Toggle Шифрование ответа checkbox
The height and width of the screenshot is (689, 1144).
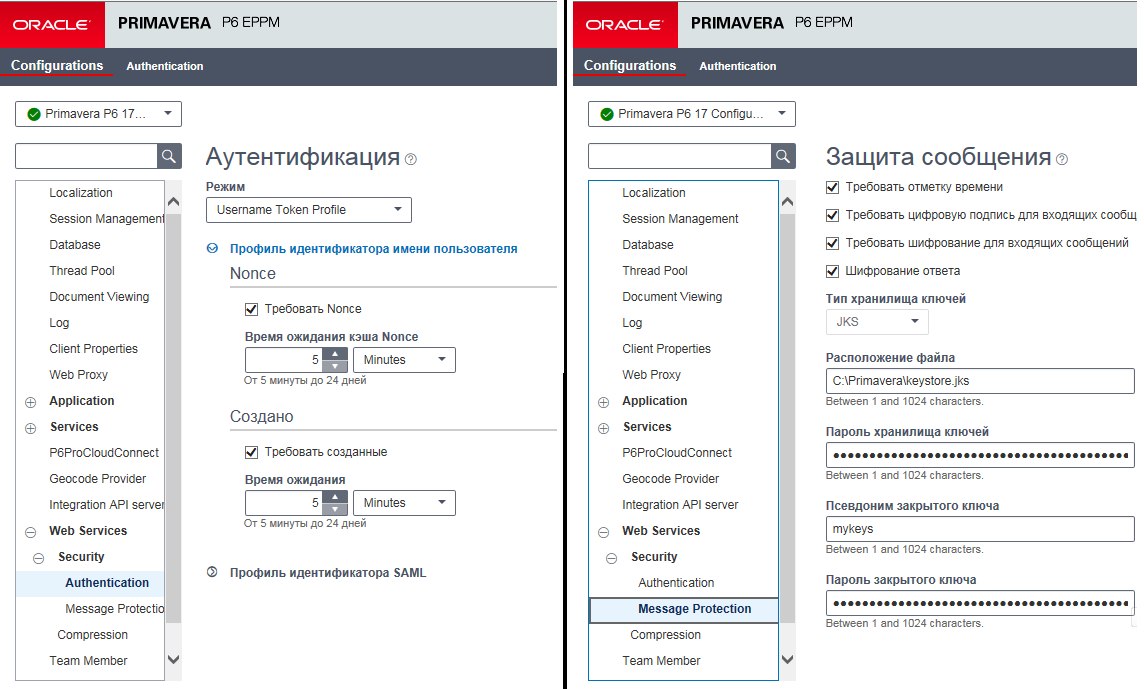[832, 272]
